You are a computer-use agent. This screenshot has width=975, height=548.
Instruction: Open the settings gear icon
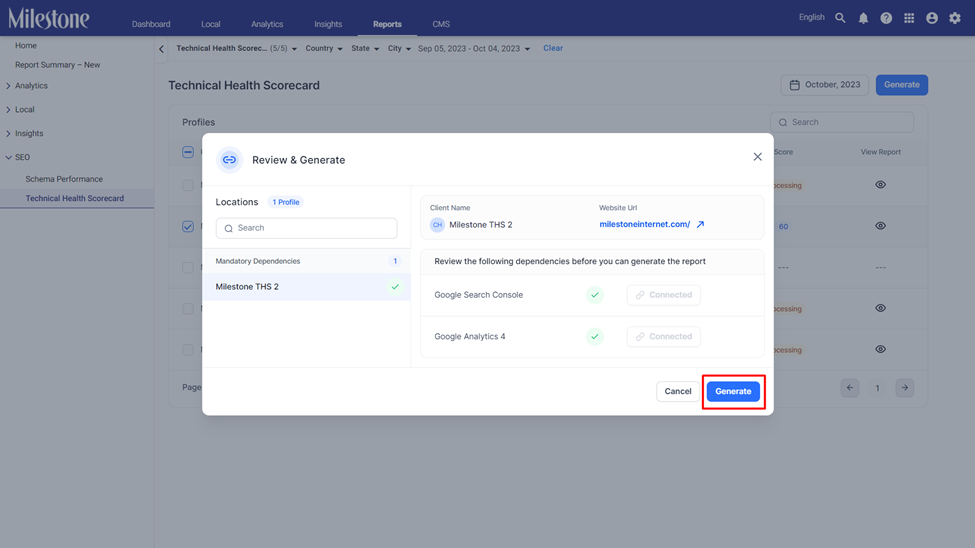[954, 18]
